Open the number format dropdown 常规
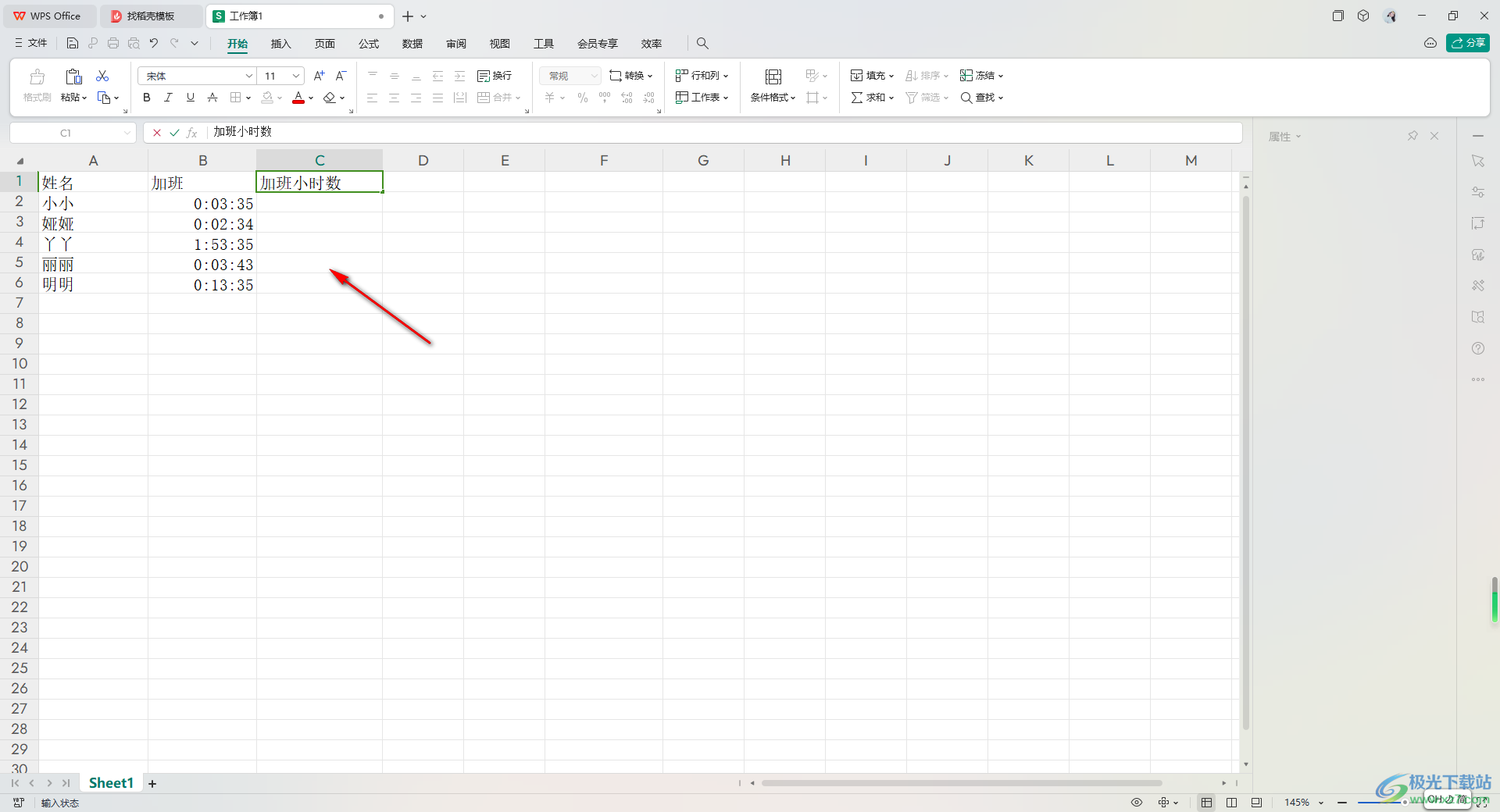This screenshot has width=1500, height=812. (570, 76)
